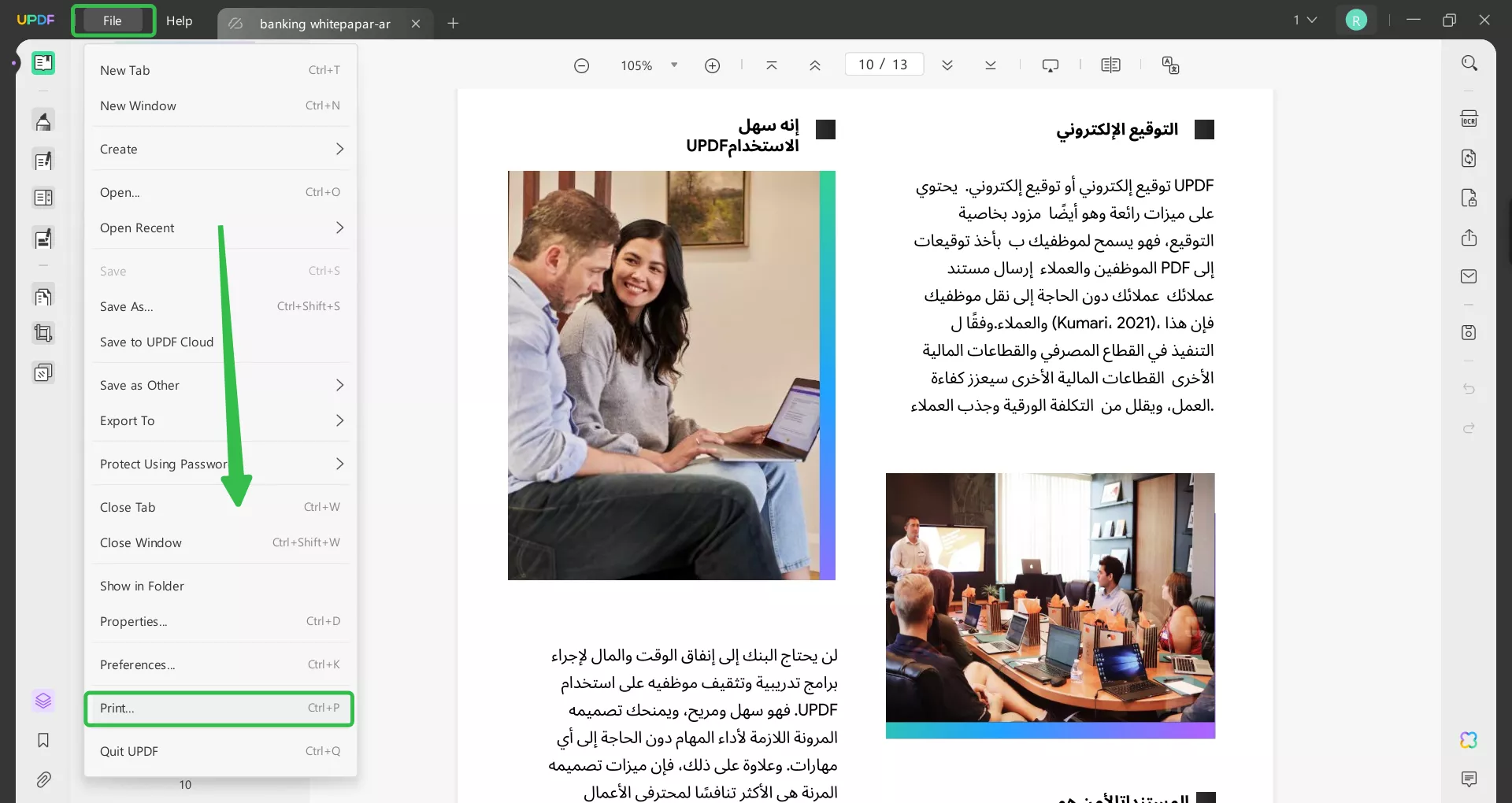This screenshot has width=1512, height=803.
Task: Open the Search icon in right sidebar
Action: (1469, 62)
